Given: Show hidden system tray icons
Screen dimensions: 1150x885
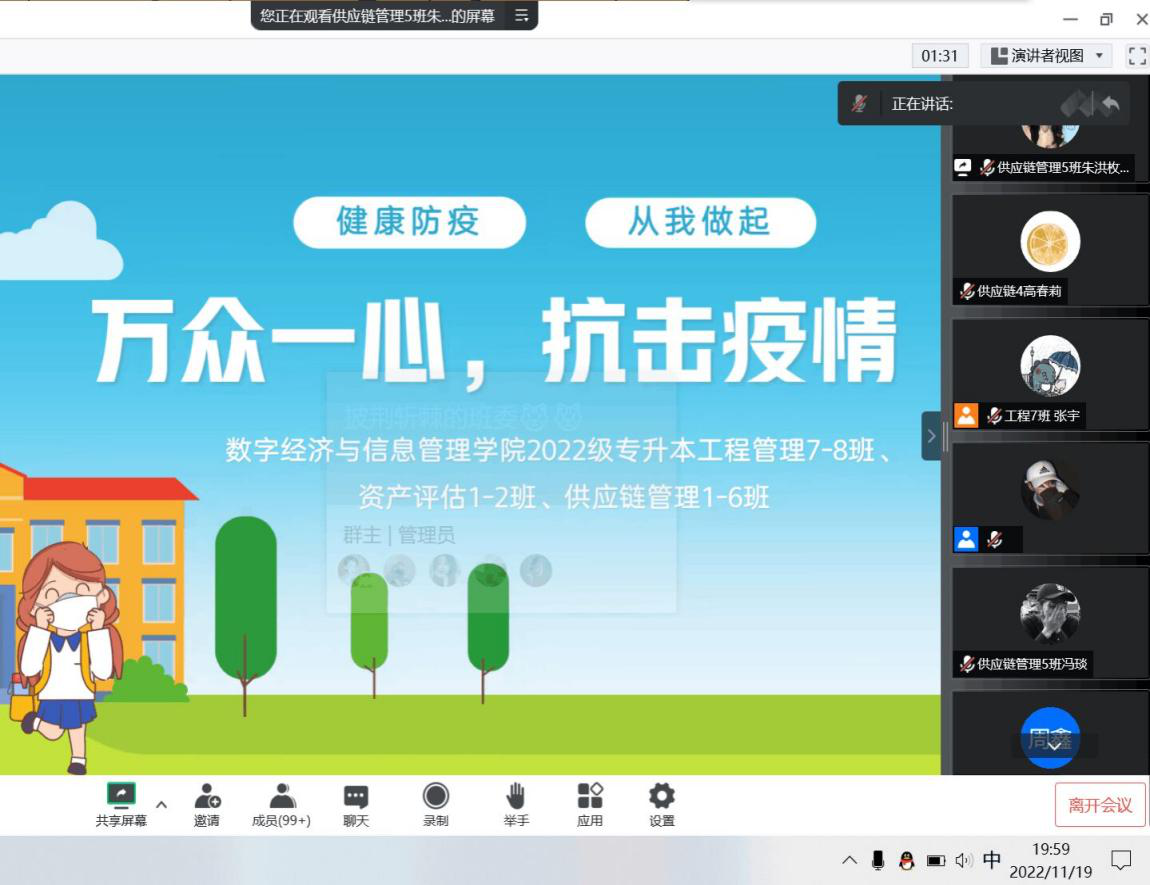Looking at the screenshot, I should (849, 860).
